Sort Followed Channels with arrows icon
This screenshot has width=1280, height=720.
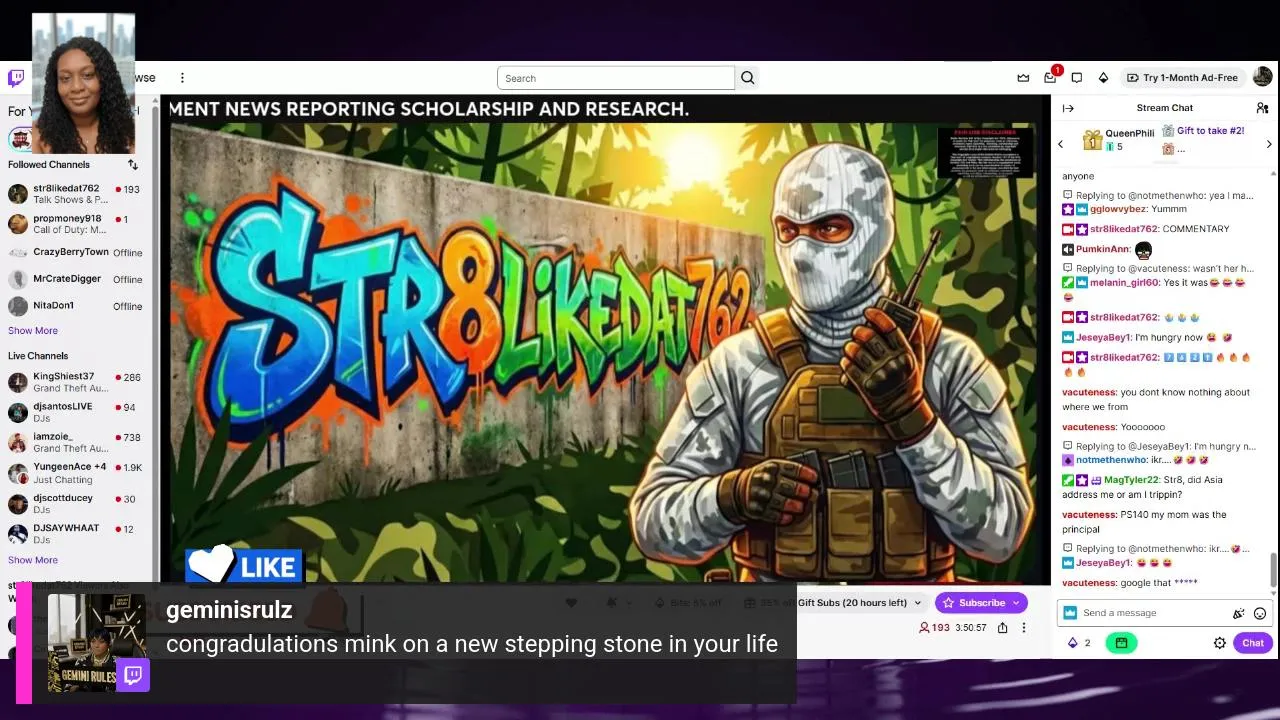click(132, 164)
